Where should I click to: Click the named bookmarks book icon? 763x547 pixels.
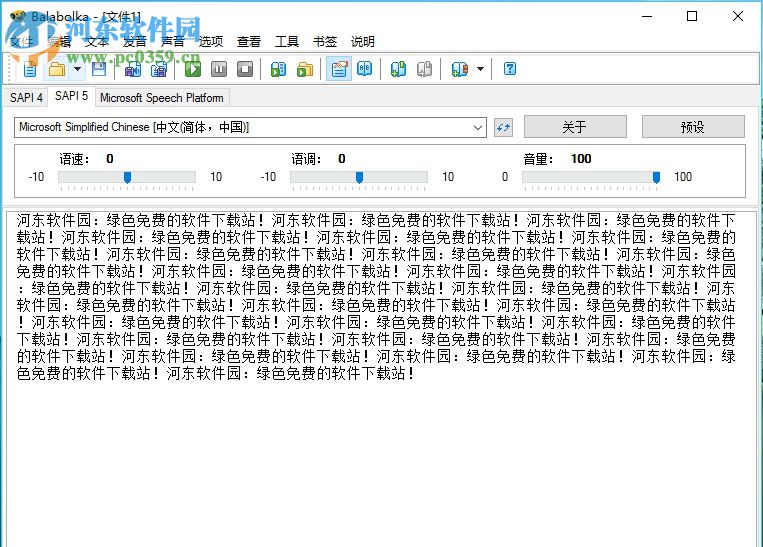click(x=460, y=69)
